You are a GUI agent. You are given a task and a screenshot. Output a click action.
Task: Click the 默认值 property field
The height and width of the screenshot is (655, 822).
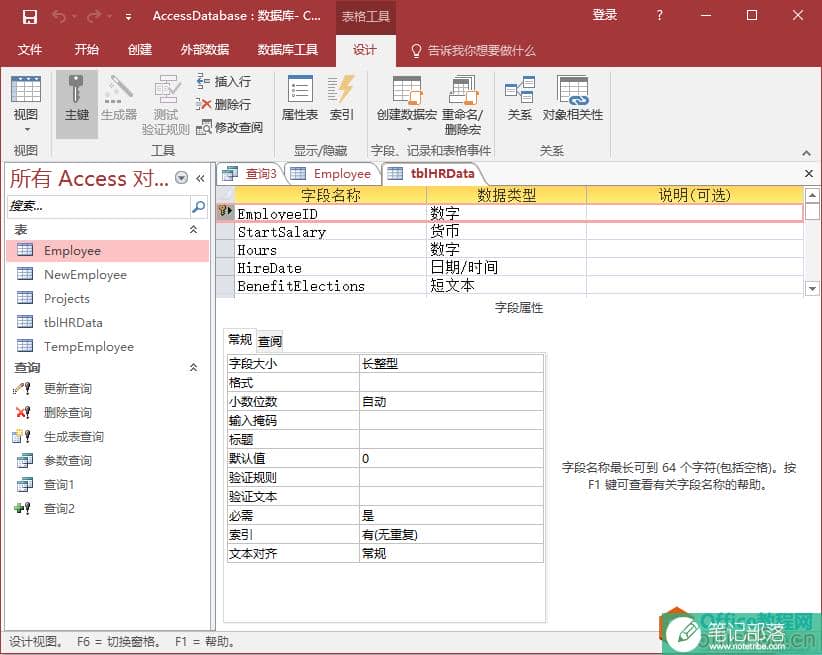pyautogui.click(x=451, y=458)
